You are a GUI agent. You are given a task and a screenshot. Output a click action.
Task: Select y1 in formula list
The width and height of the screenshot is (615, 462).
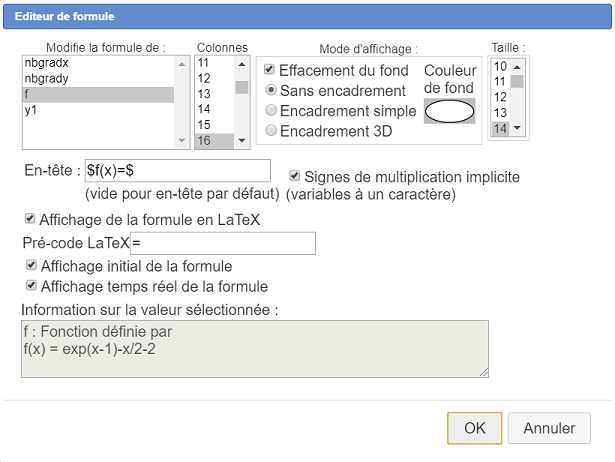pyautogui.click(x=98, y=110)
